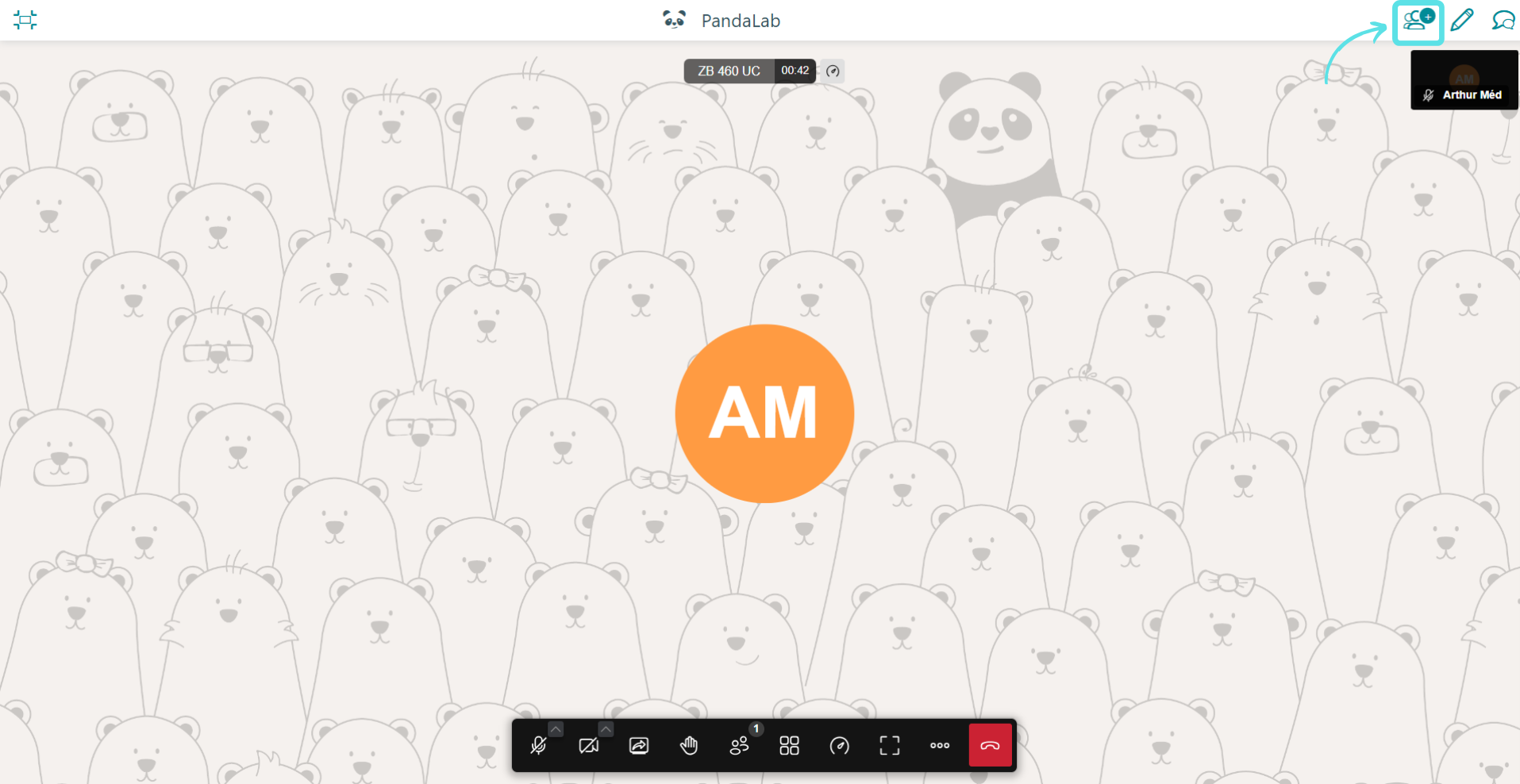Click the 00:42 call timer
The width and height of the screenshot is (1520, 784).
point(795,71)
